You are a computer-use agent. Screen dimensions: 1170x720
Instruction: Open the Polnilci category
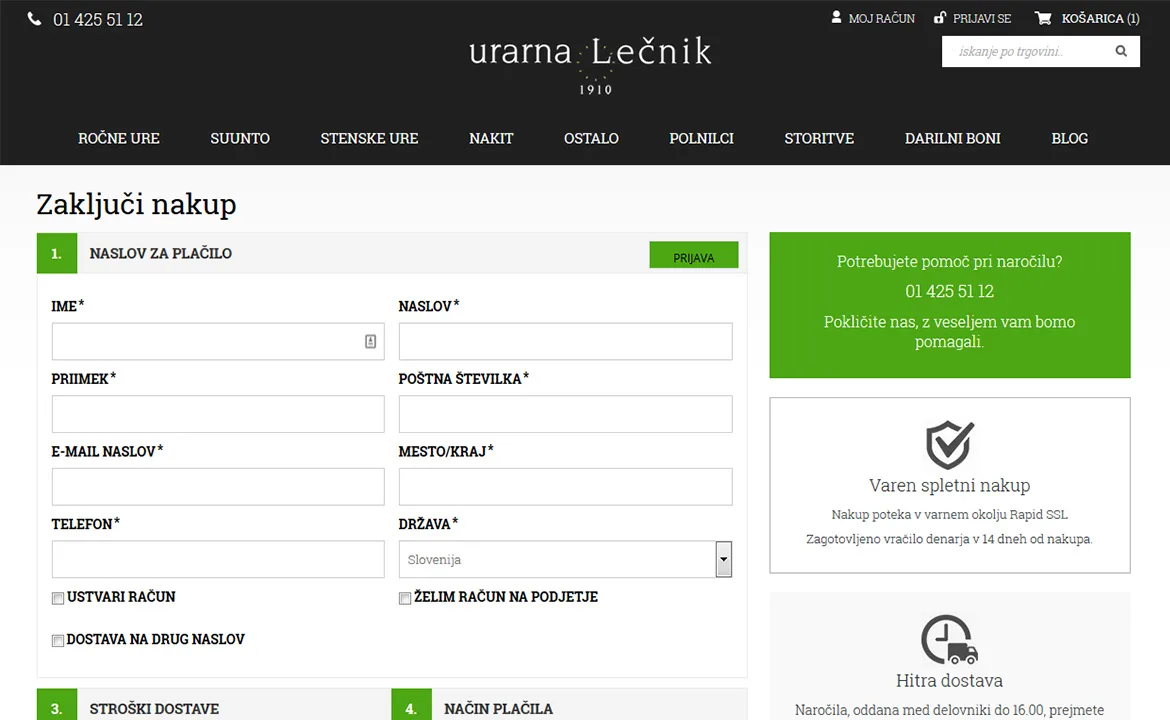click(x=701, y=138)
